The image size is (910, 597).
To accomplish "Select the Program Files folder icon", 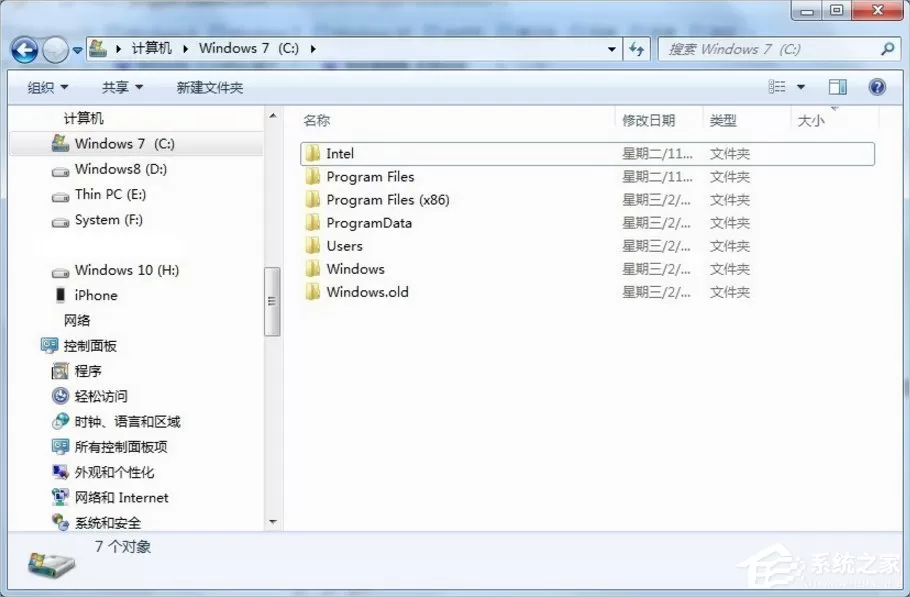I will (313, 176).
